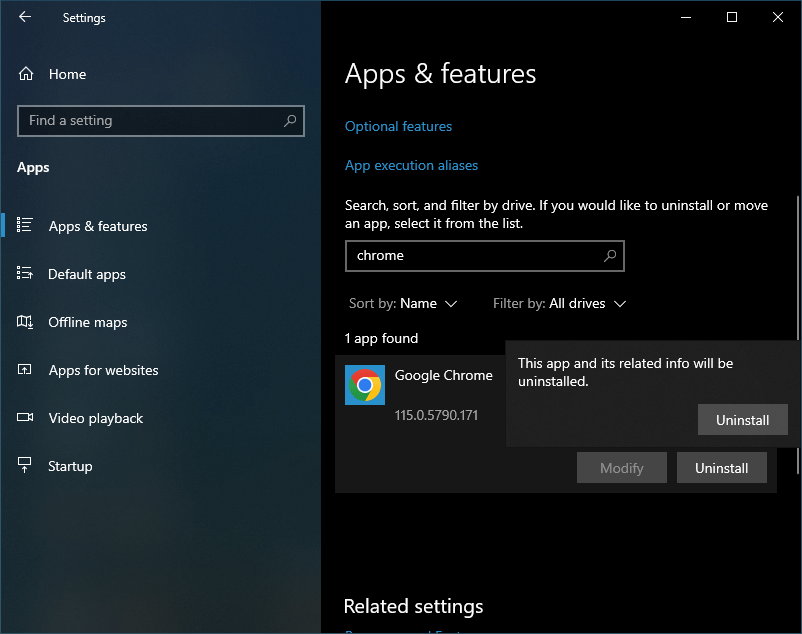The image size is (802, 634).
Task: Confirm uninstall in the popup
Action: 742,419
